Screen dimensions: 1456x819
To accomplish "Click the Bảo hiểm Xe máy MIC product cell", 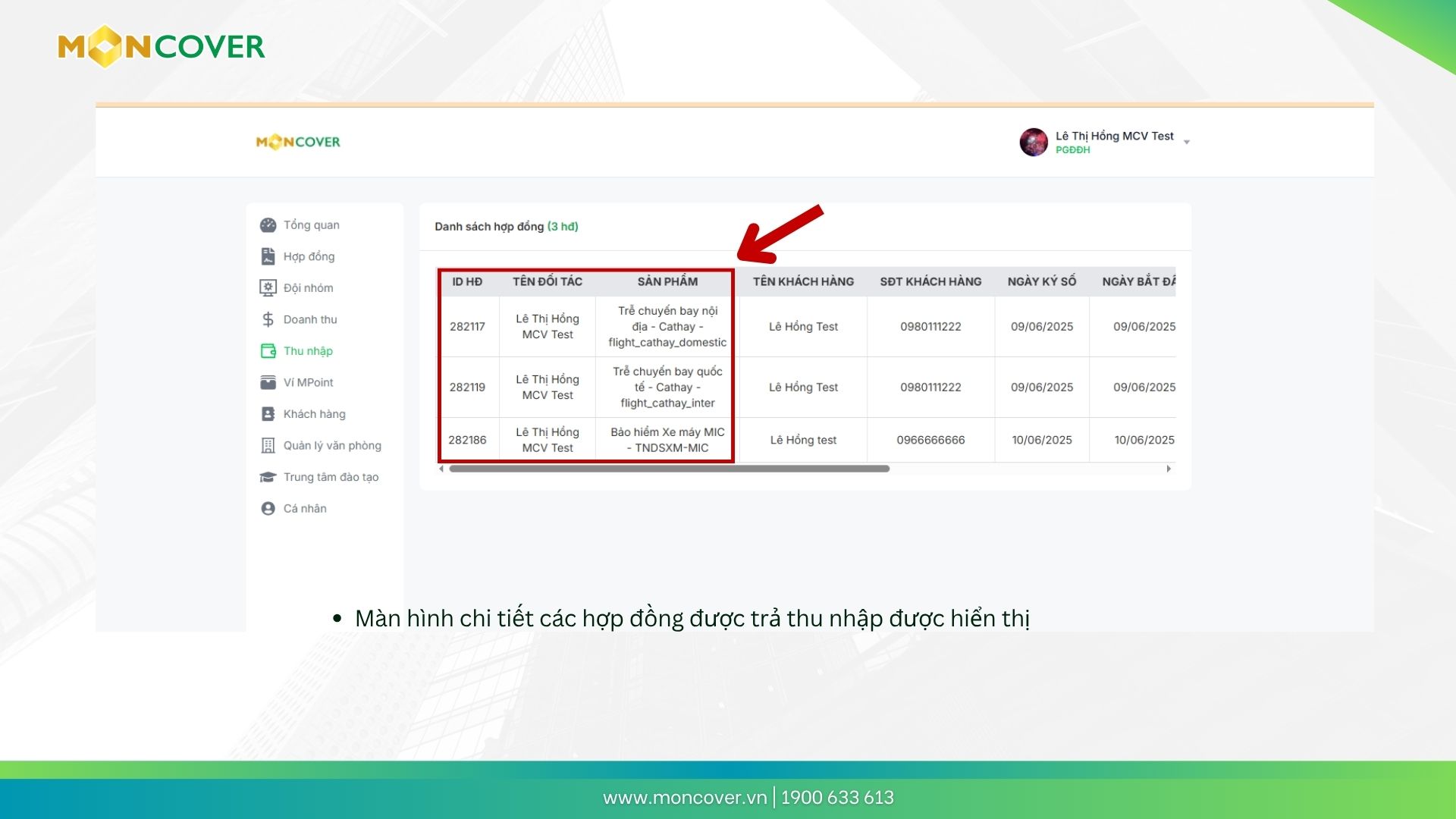I will pos(667,440).
